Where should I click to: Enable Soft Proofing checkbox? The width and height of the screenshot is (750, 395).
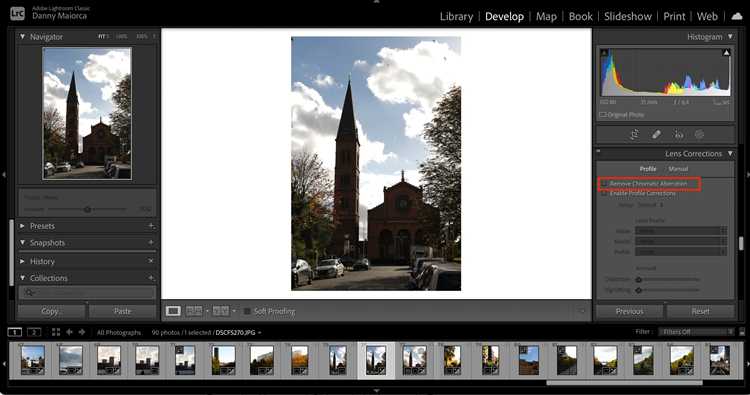tap(247, 311)
